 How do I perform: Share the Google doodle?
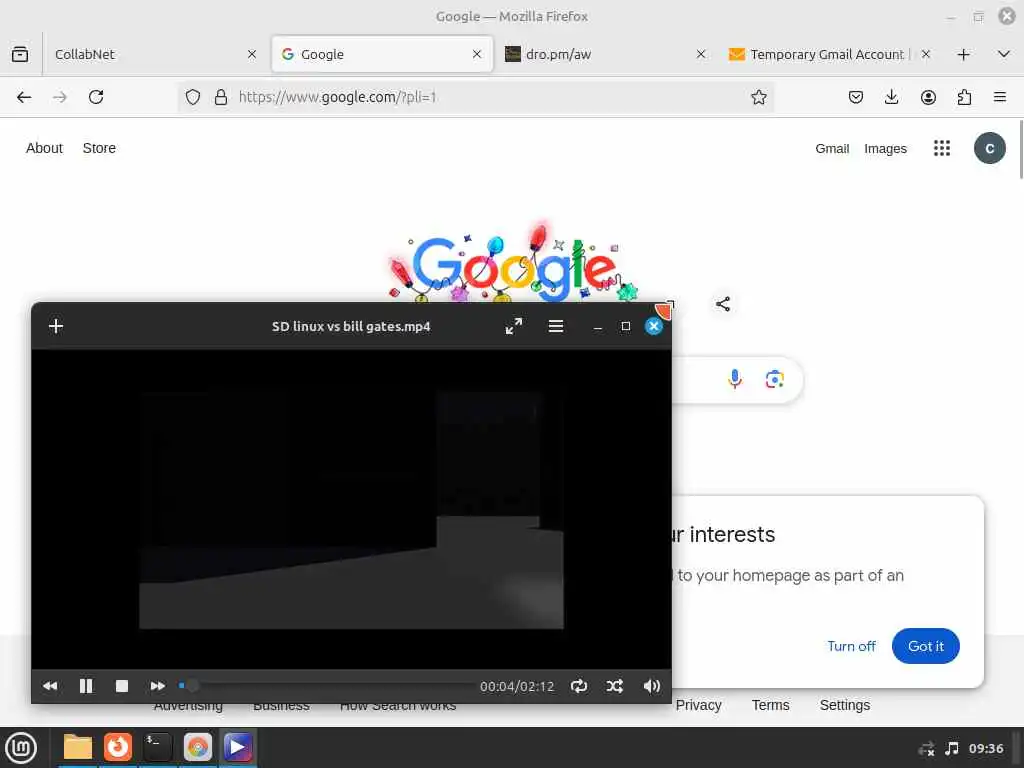point(723,304)
